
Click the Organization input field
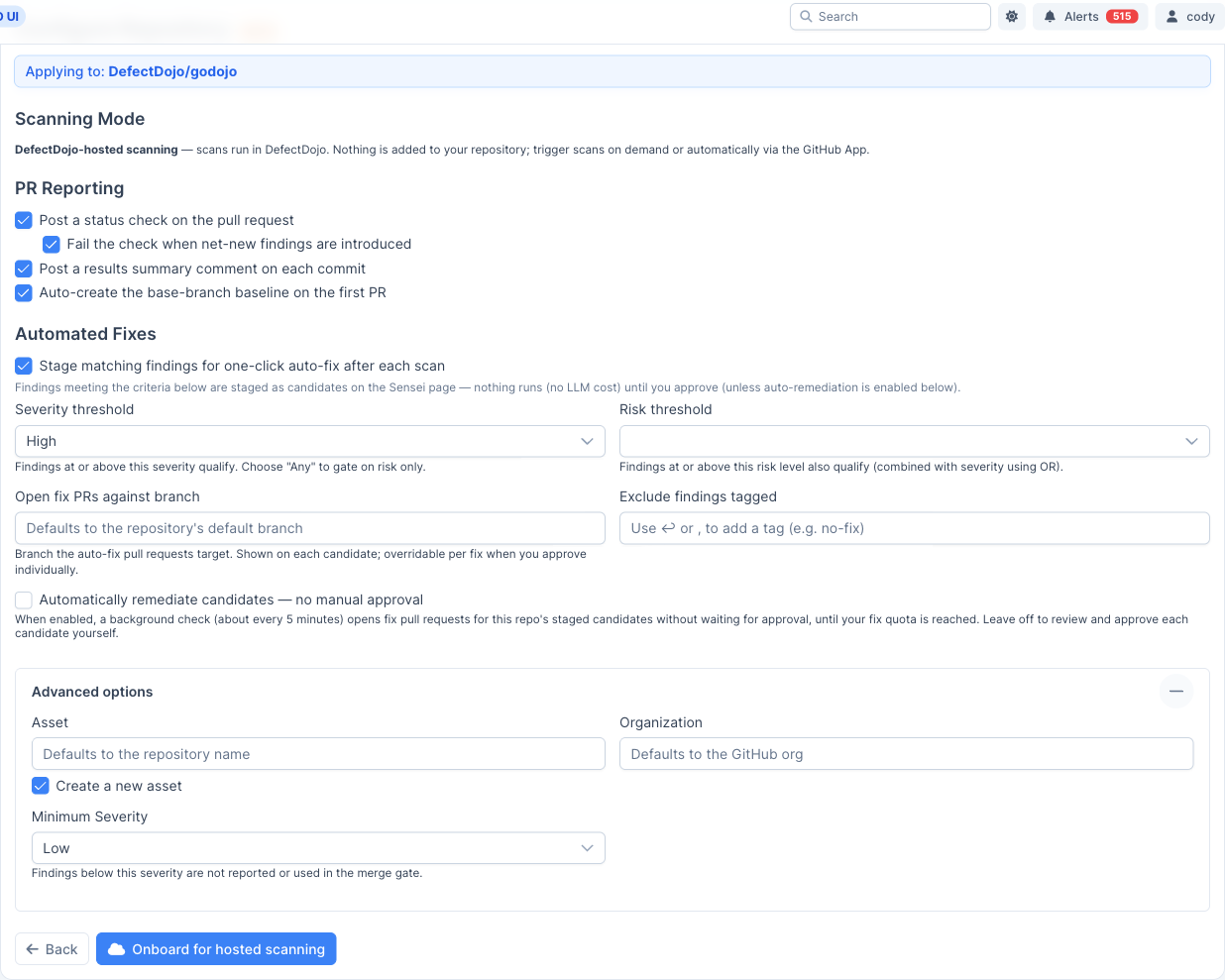tap(907, 754)
